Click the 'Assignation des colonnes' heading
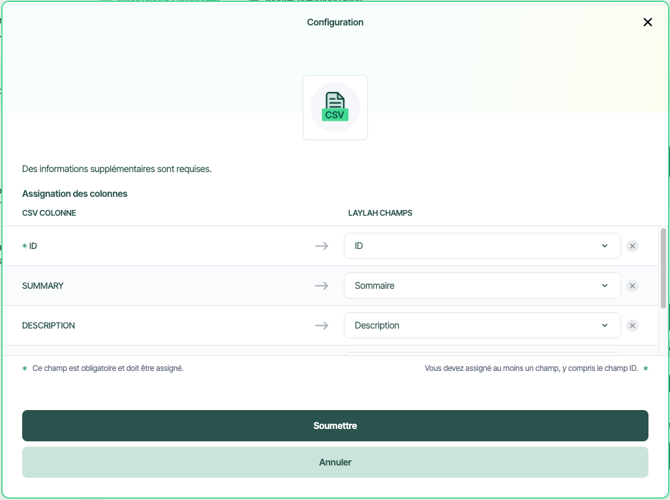Image resolution: width=670 pixels, height=500 pixels. [75, 194]
